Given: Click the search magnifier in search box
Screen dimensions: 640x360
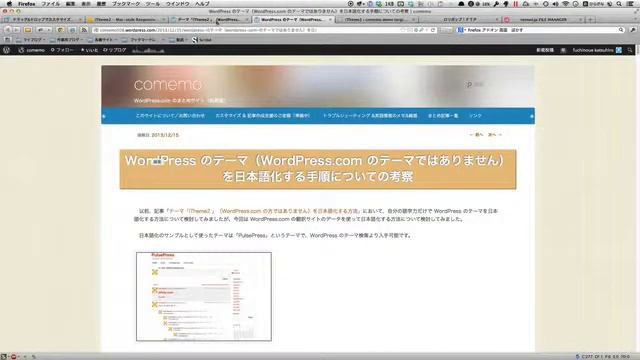Looking at the screenshot, I should pyautogui.click(x=621, y=30).
